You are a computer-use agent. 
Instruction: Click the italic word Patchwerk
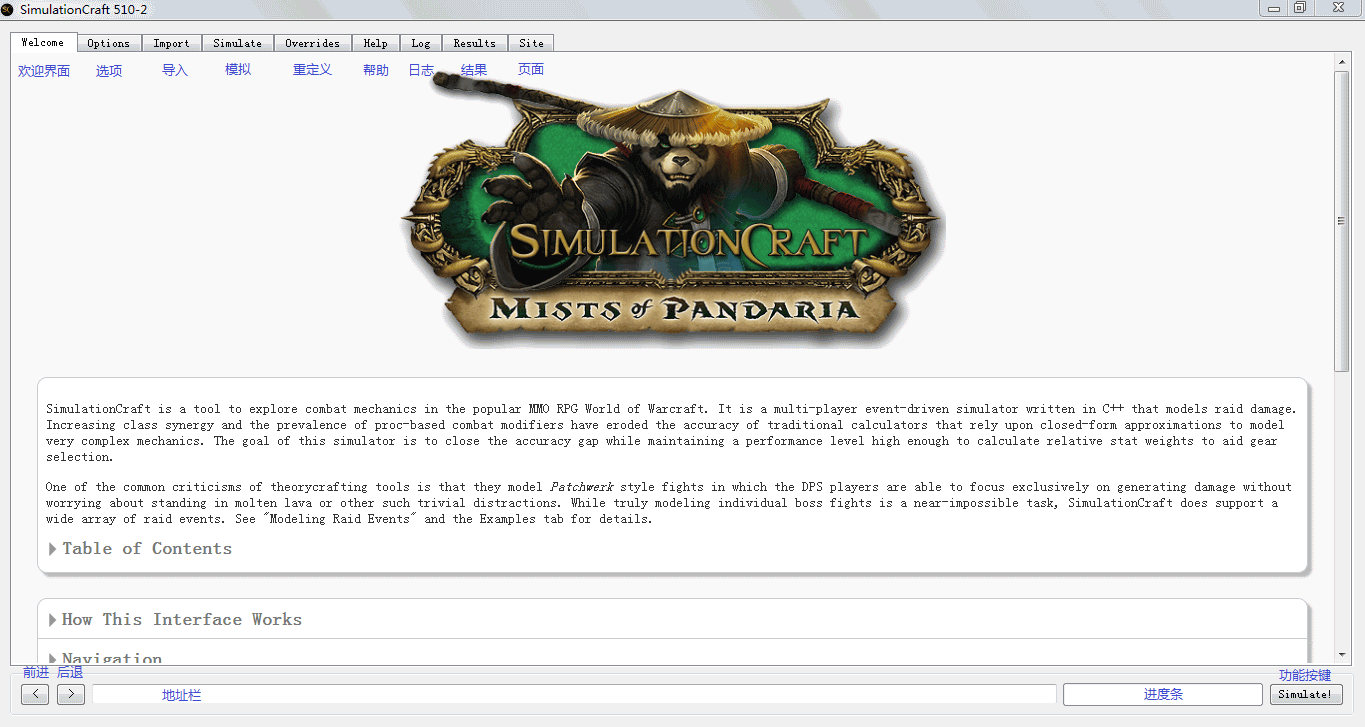pyautogui.click(x=581, y=487)
